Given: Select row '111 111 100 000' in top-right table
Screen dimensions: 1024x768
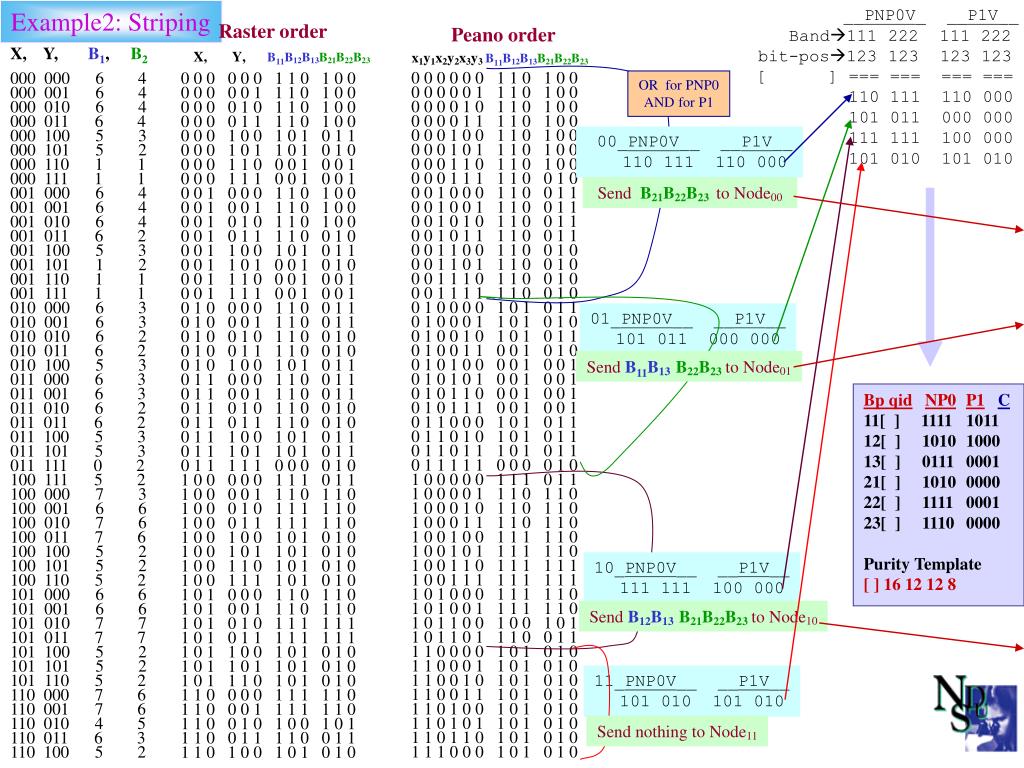Looking at the screenshot, I should coord(931,138).
